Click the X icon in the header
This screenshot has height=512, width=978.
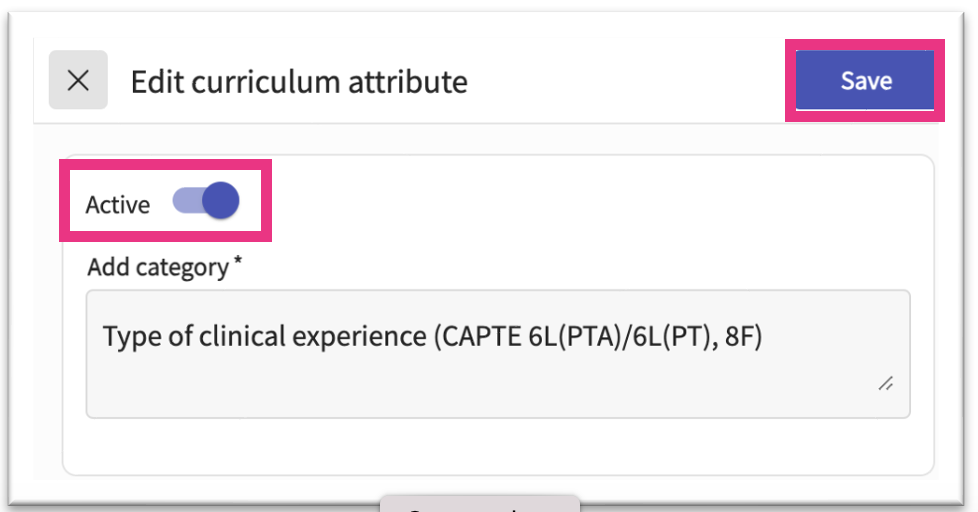(x=78, y=80)
